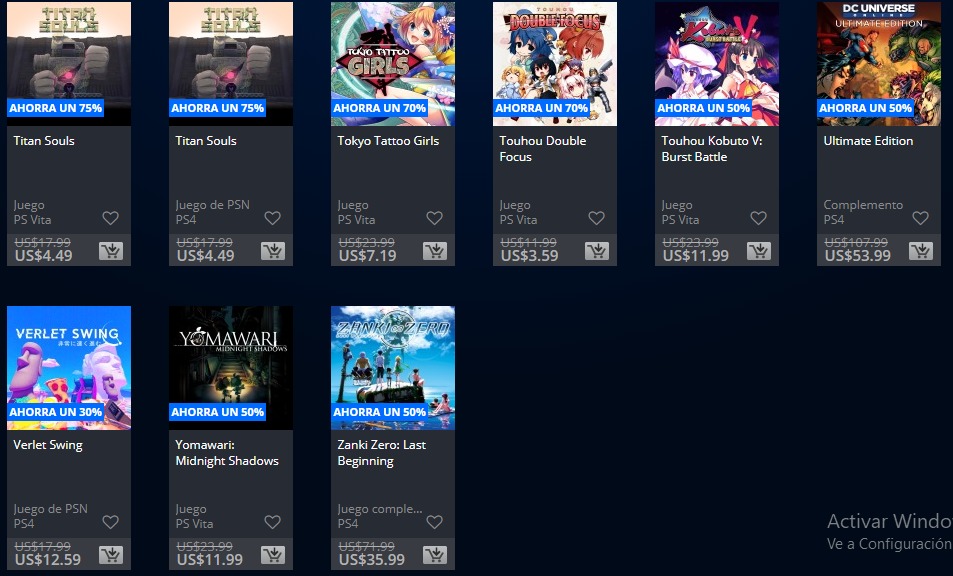The width and height of the screenshot is (953, 576).
Task: Open the Touhou Kobuto V: Burst Battle title
Action: click(712, 148)
